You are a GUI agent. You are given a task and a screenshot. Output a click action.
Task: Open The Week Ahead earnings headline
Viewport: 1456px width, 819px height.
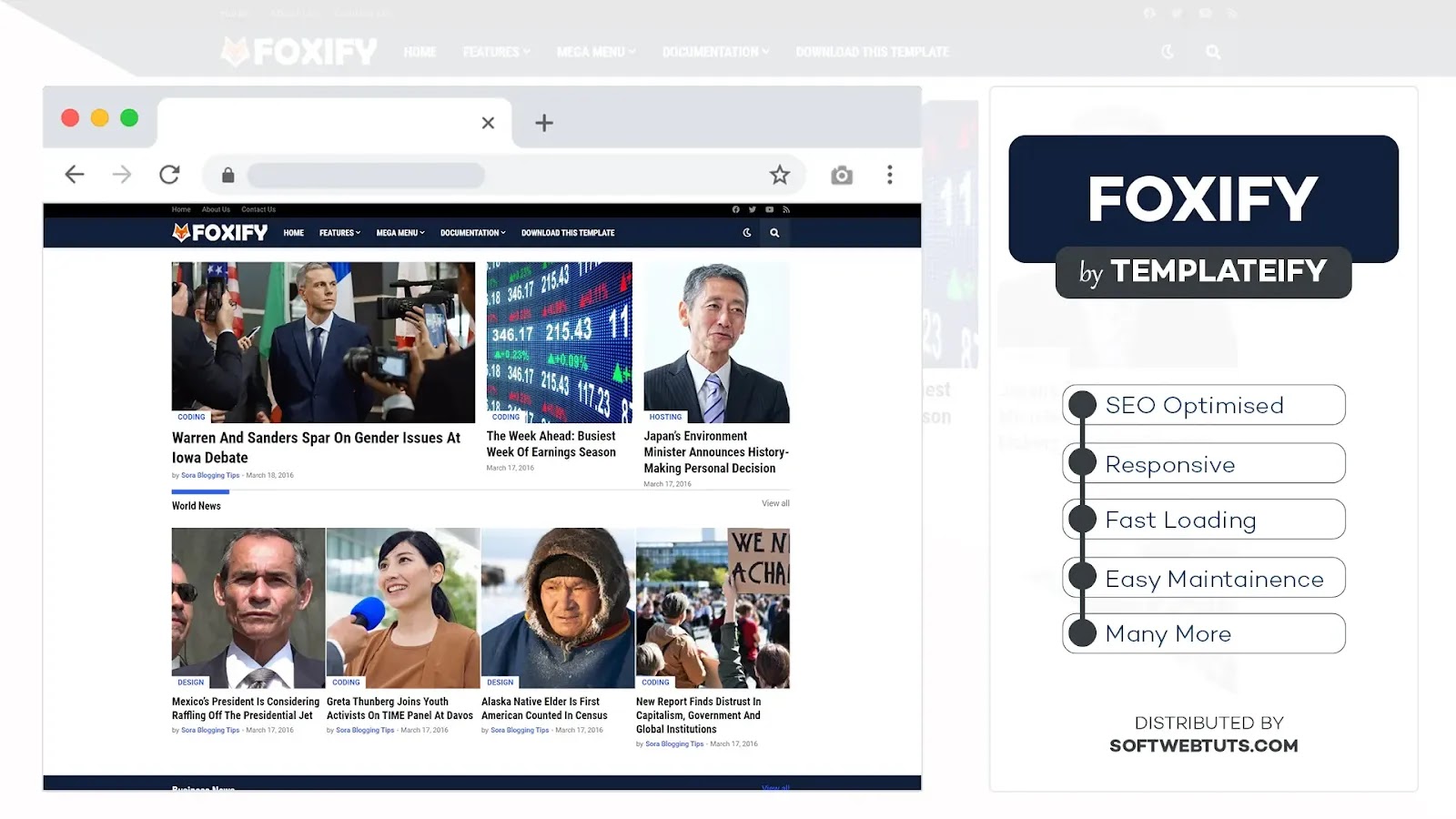point(551,444)
